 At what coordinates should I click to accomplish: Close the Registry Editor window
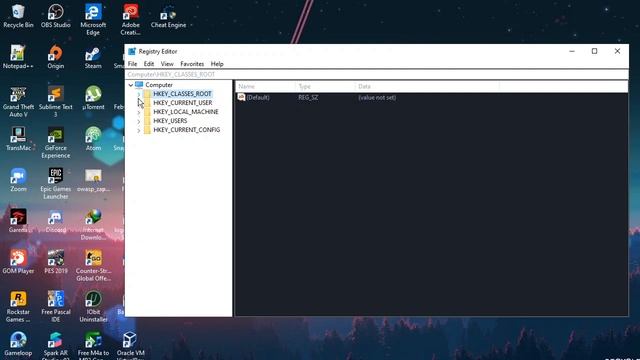617,51
